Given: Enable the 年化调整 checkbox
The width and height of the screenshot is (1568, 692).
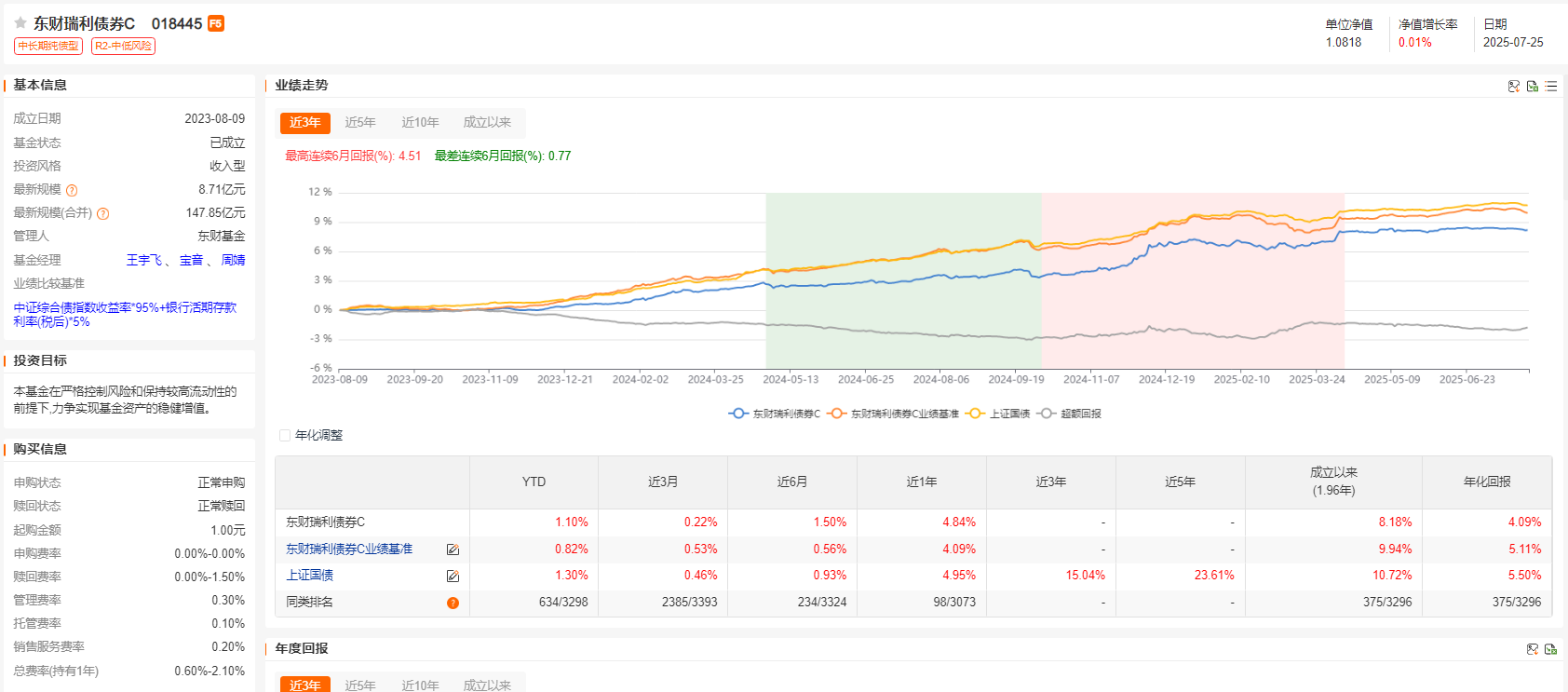Looking at the screenshot, I should (285, 435).
